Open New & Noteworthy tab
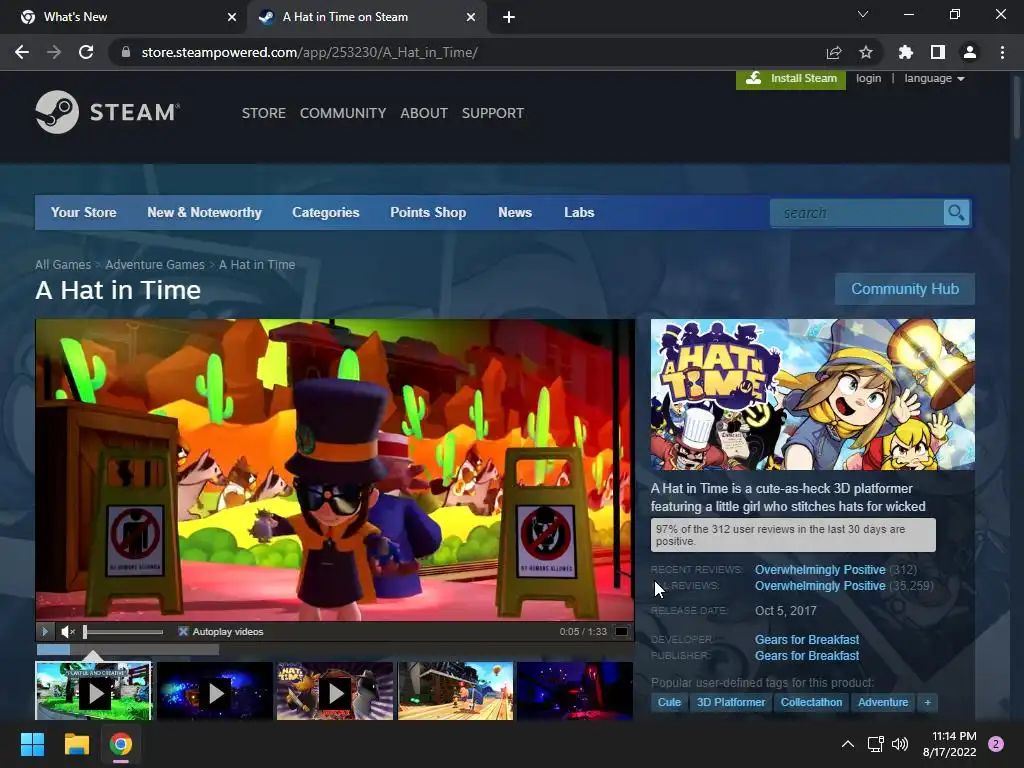 coord(204,212)
